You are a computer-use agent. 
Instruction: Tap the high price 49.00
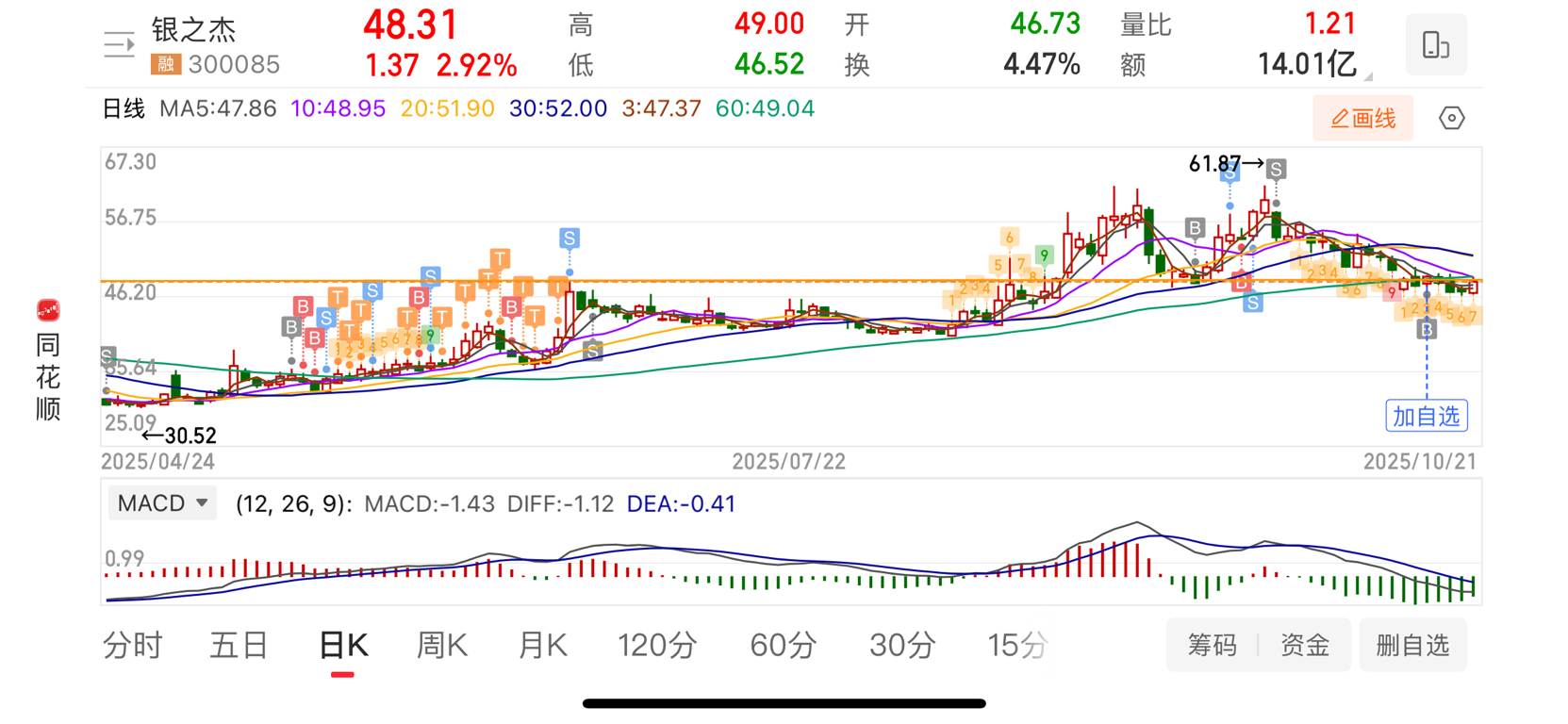769,24
